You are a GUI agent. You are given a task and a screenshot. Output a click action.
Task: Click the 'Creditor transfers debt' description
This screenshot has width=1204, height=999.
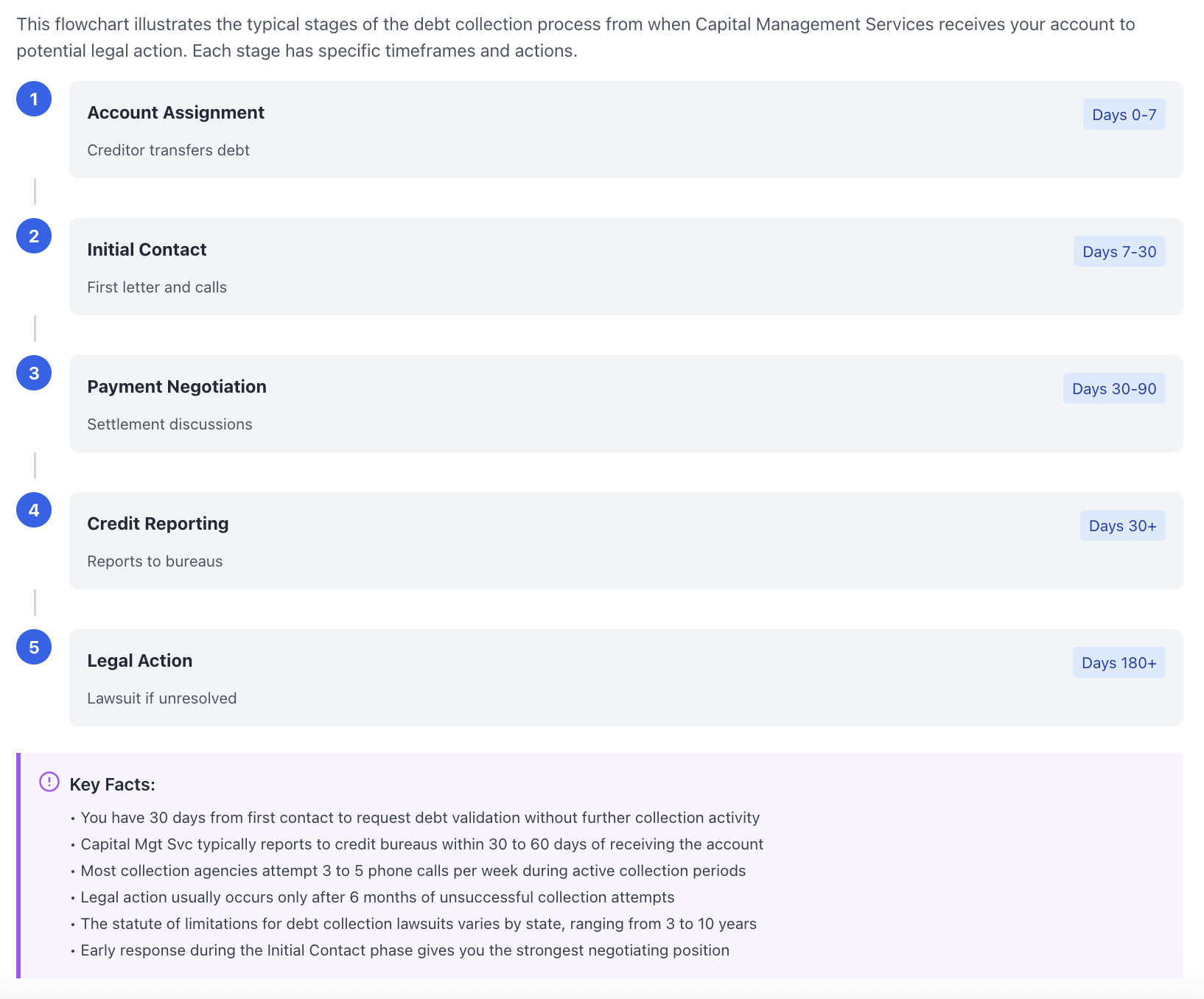point(168,150)
